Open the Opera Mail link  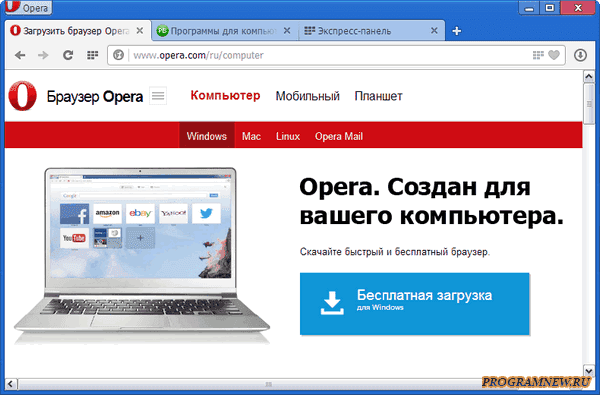(339, 136)
